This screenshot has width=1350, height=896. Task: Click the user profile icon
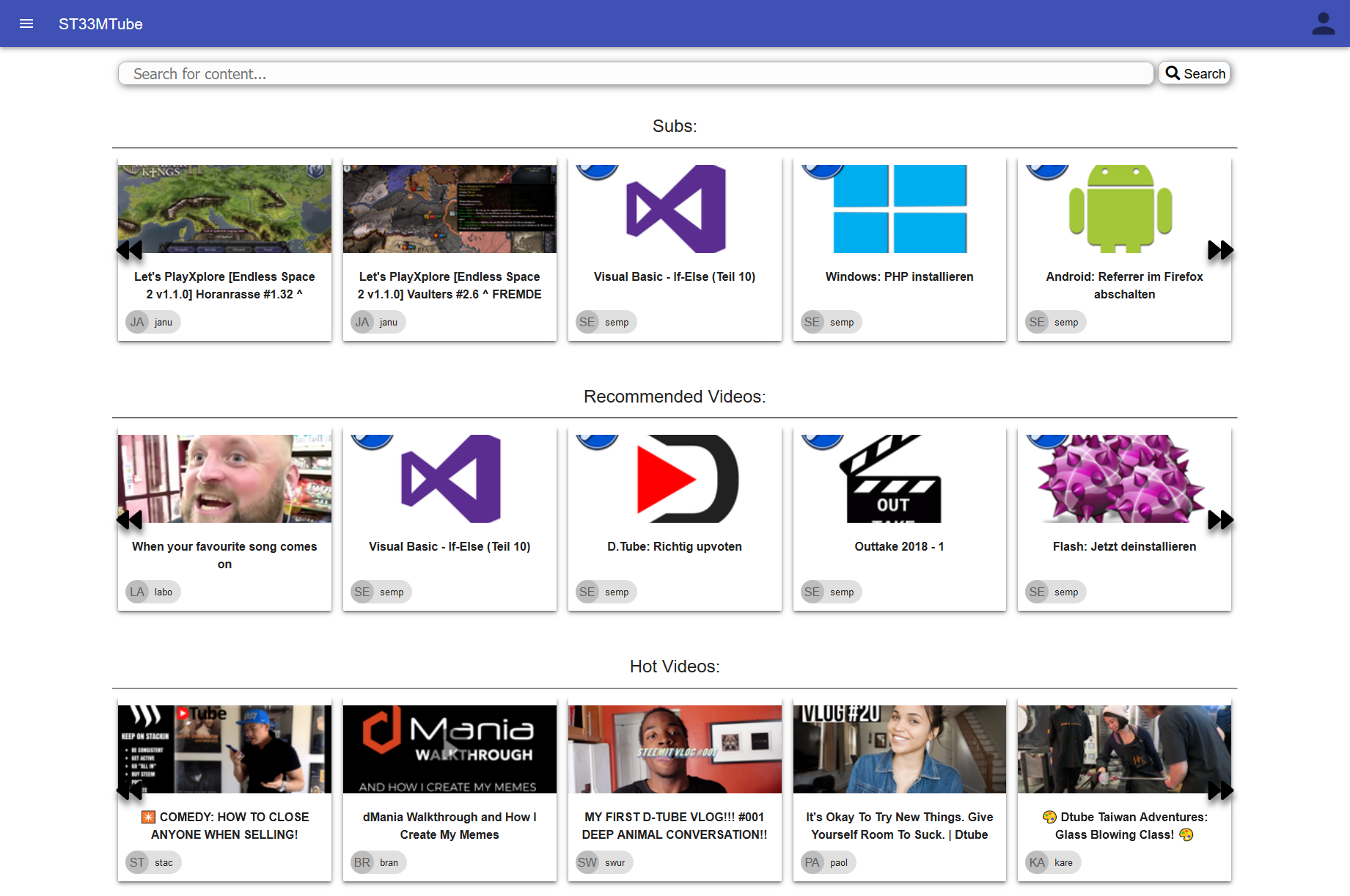coord(1324,23)
